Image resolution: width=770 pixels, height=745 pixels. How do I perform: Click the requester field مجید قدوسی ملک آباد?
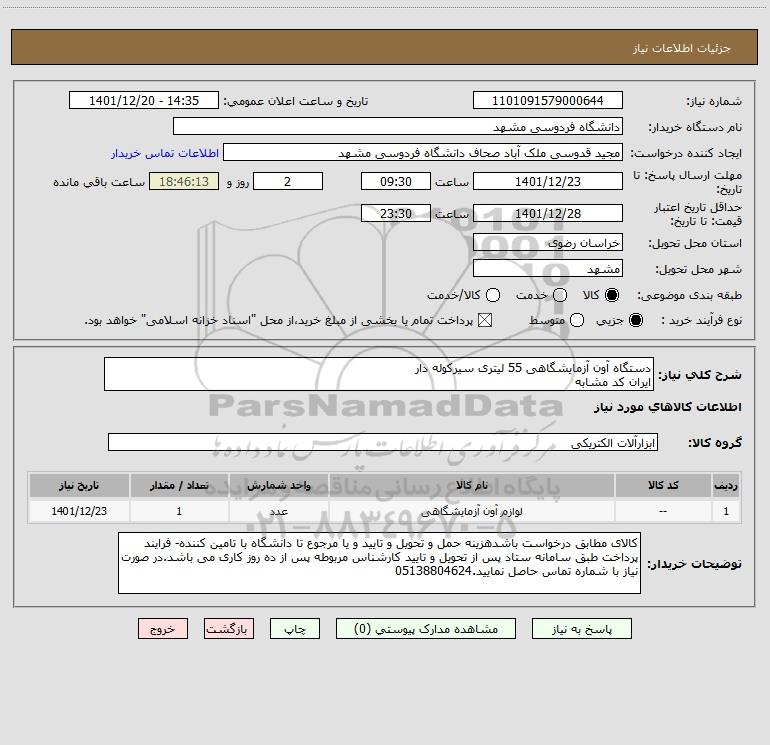click(423, 152)
